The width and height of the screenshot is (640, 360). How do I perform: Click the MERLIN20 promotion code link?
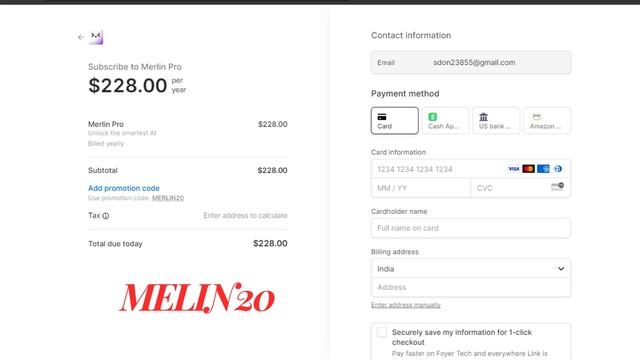click(x=168, y=198)
